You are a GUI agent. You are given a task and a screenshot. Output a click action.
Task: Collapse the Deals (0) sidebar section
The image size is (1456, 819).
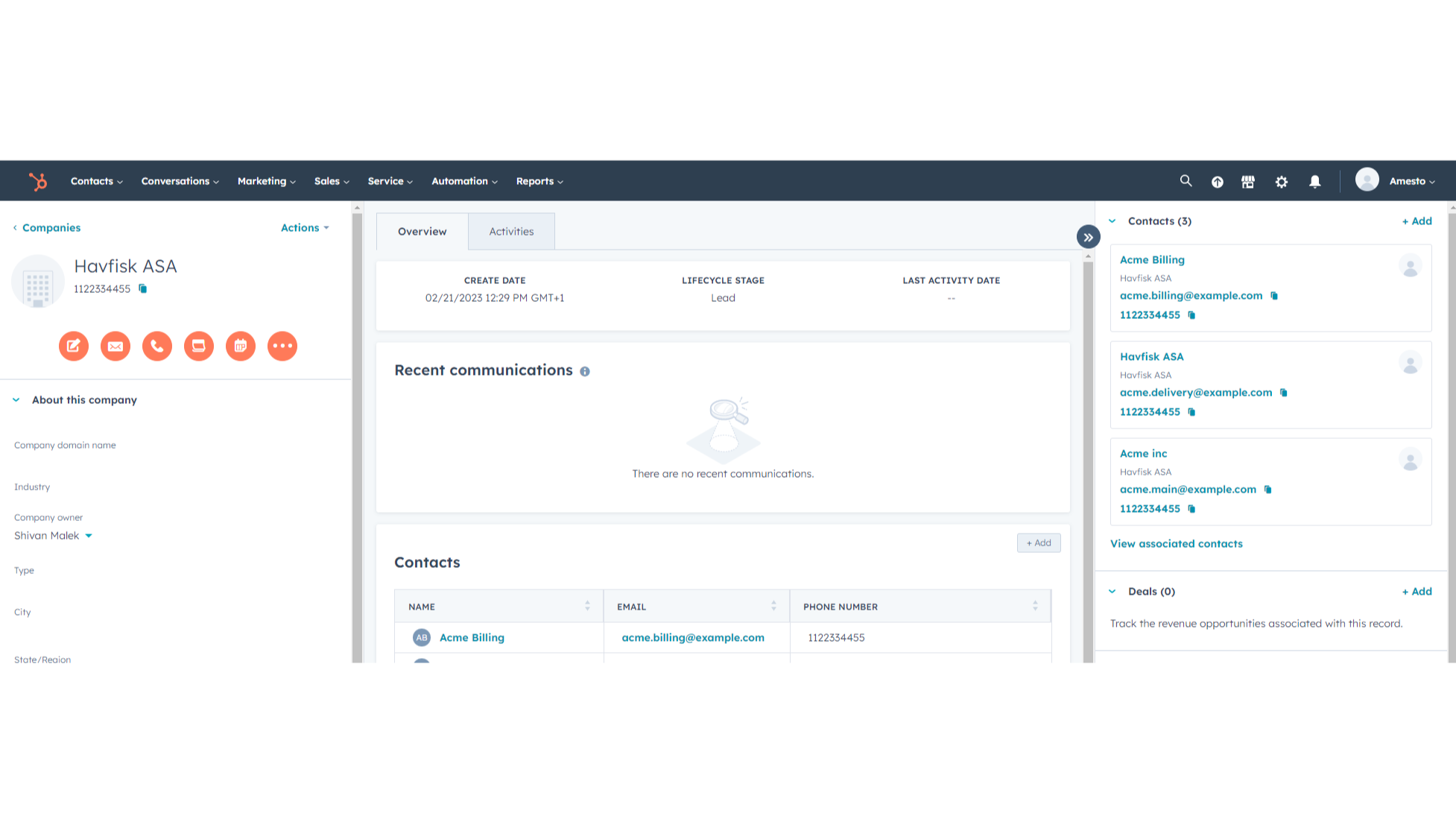(x=1112, y=592)
